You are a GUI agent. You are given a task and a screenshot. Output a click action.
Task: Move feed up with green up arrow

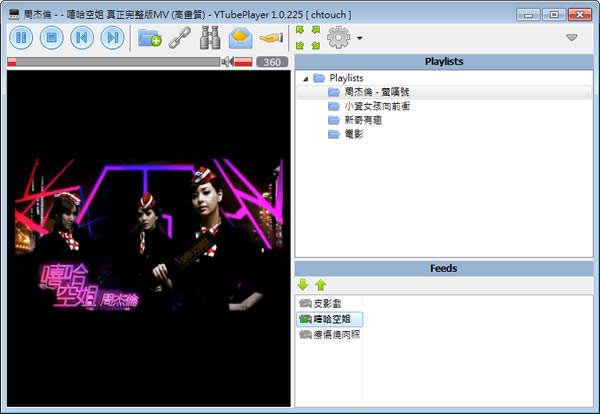tap(321, 285)
